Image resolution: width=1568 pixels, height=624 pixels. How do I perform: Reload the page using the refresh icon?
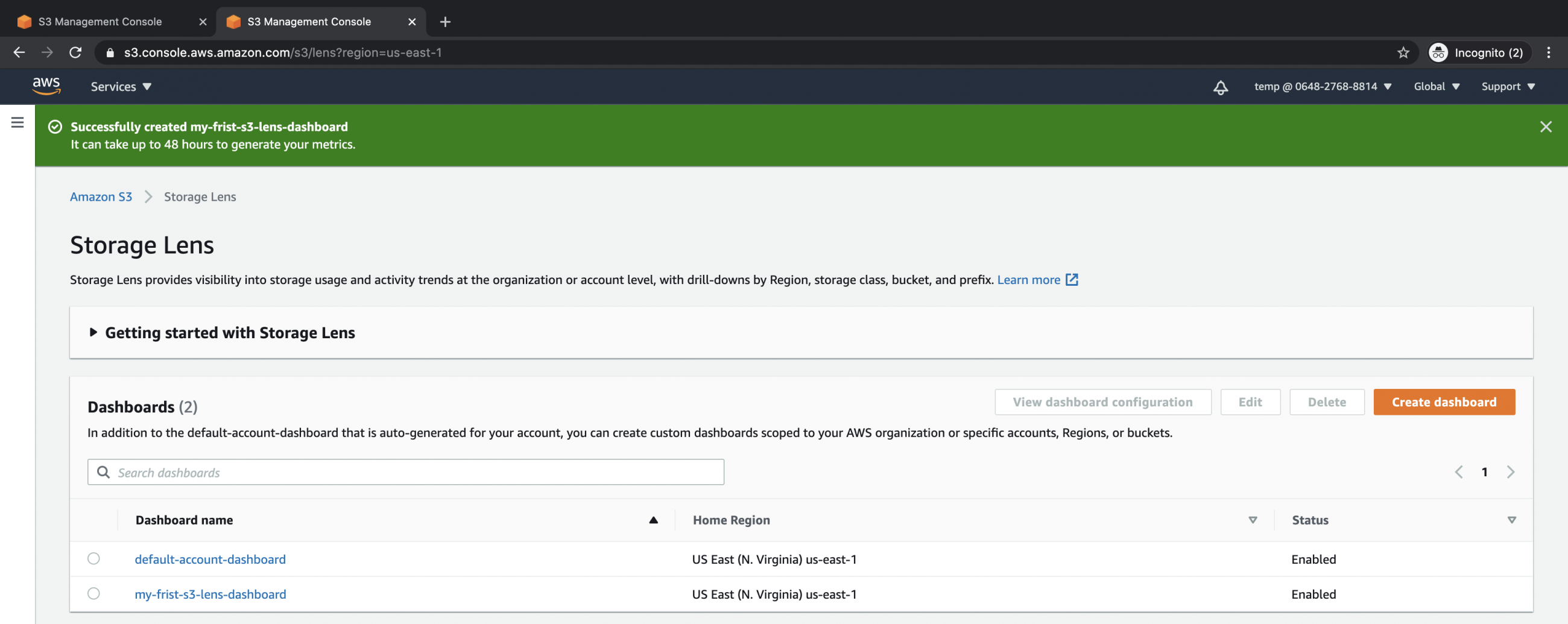click(75, 53)
